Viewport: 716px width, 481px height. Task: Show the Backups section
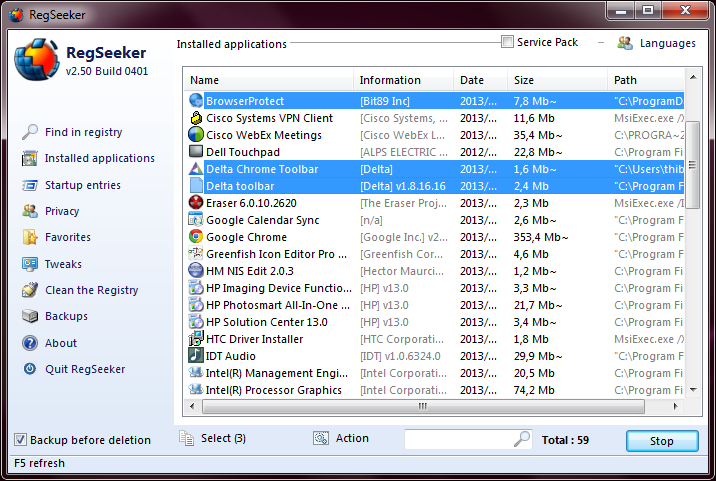point(66,316)
